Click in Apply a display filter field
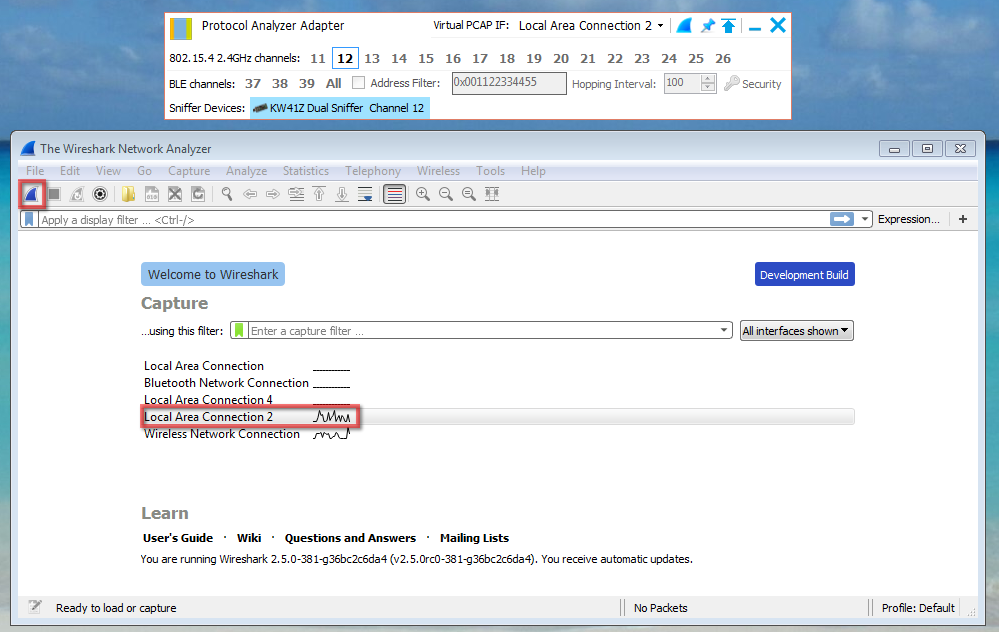Viewport: 999px width, 632px height. (433, 220)
